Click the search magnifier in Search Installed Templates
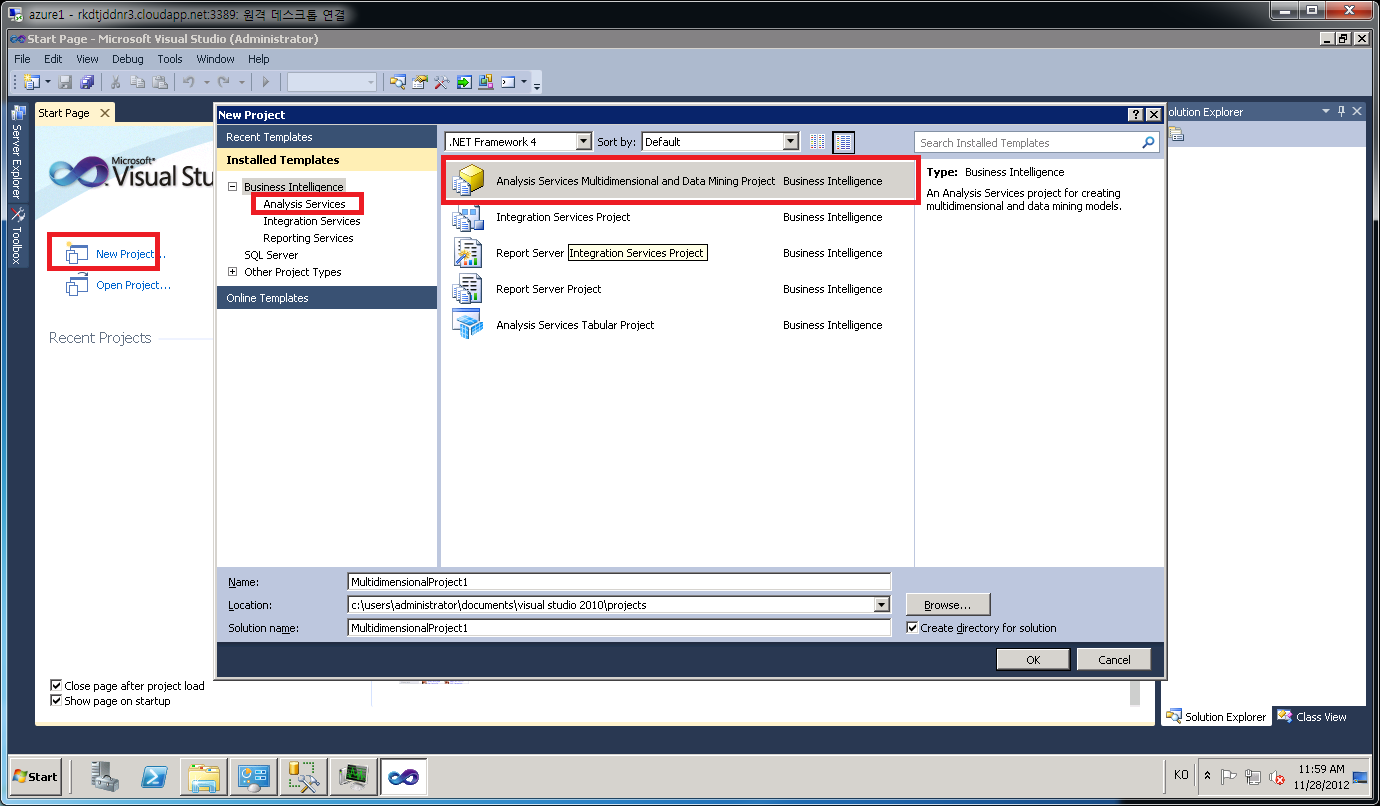The height and width of the screenshot is (806, 1380). click(1148, 143)
